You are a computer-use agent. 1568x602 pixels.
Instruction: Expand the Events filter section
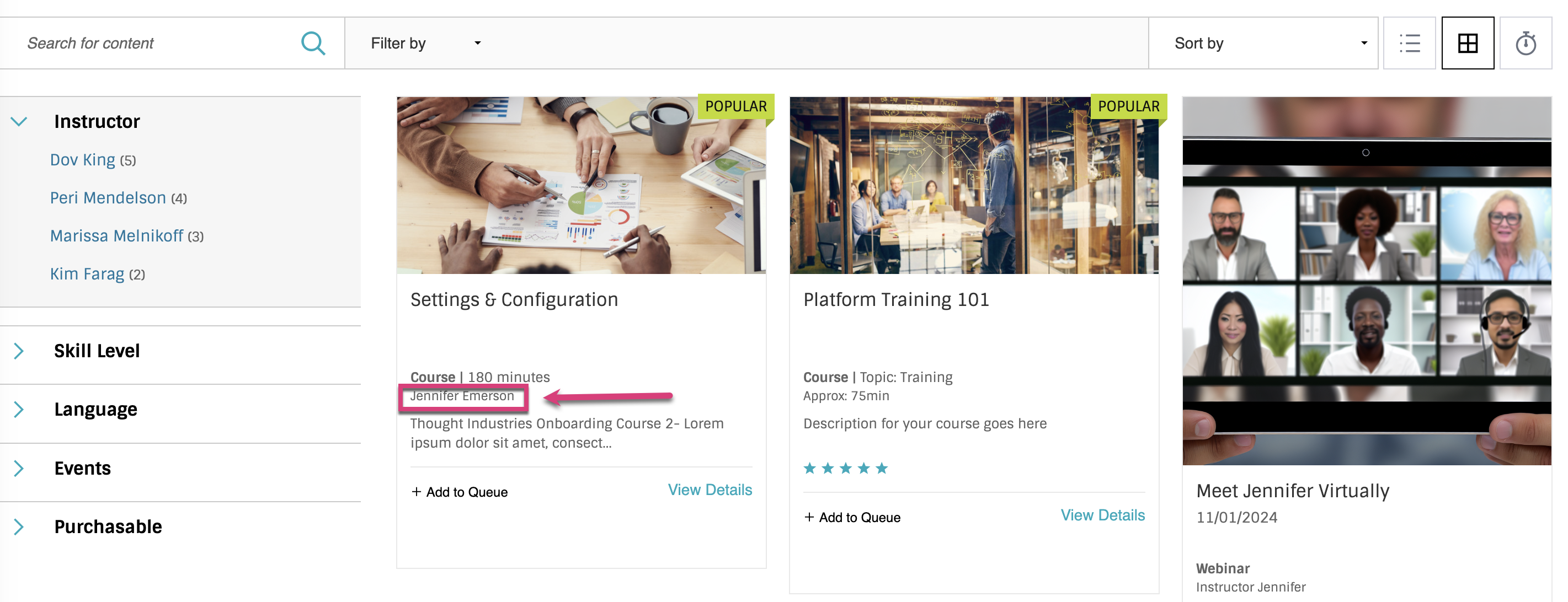click(x=19, y=468)
